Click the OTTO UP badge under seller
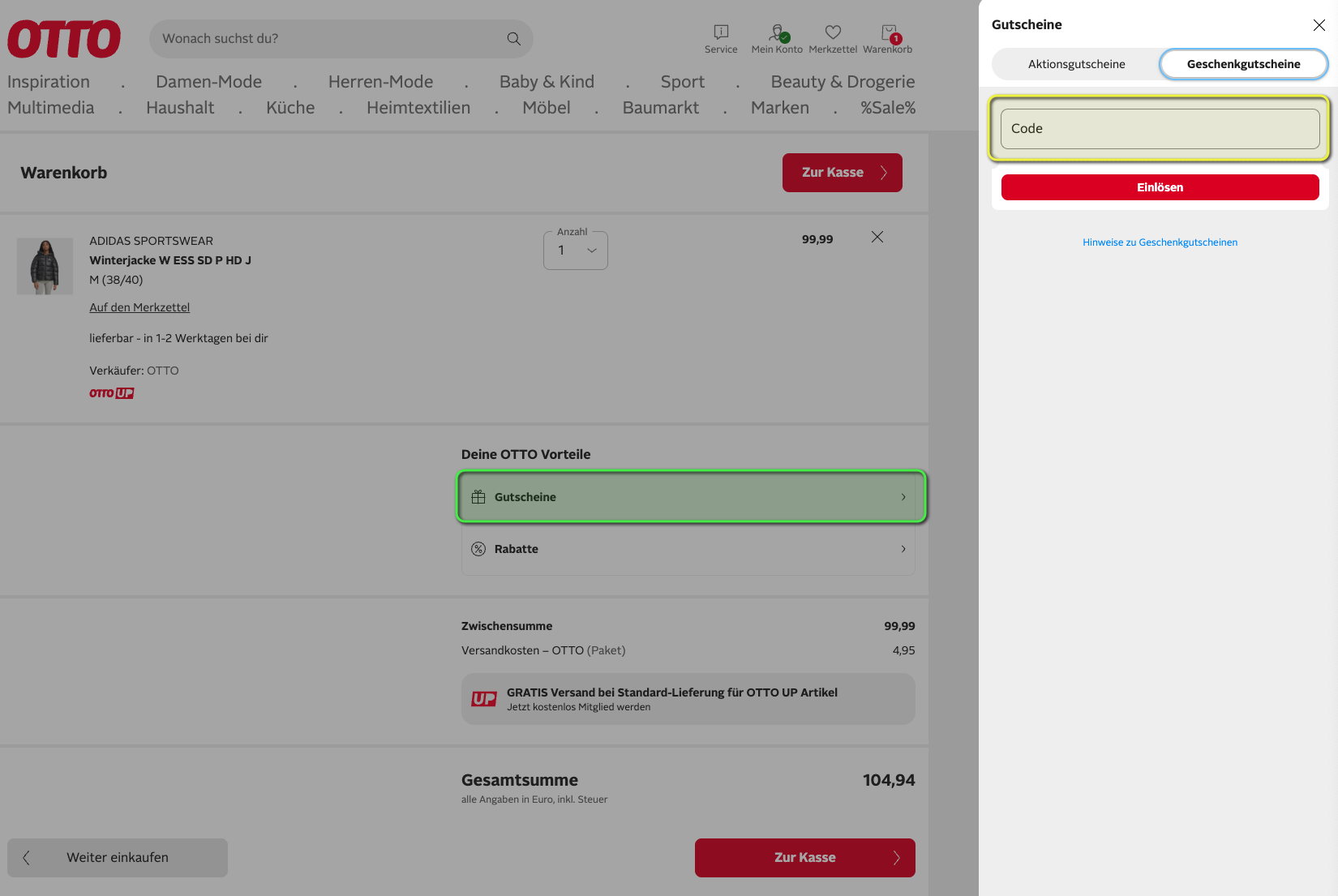This screenshot has height=896, width=1338. (x=111, y=393)
